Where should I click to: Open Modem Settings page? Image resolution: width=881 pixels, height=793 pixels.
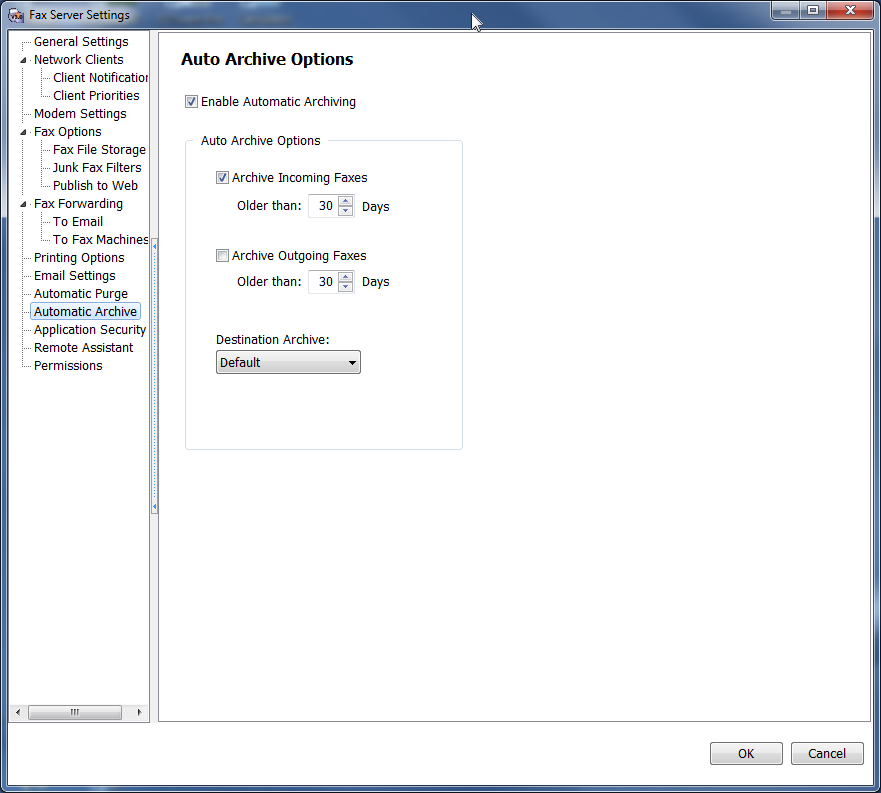click(x=80, y=114)
